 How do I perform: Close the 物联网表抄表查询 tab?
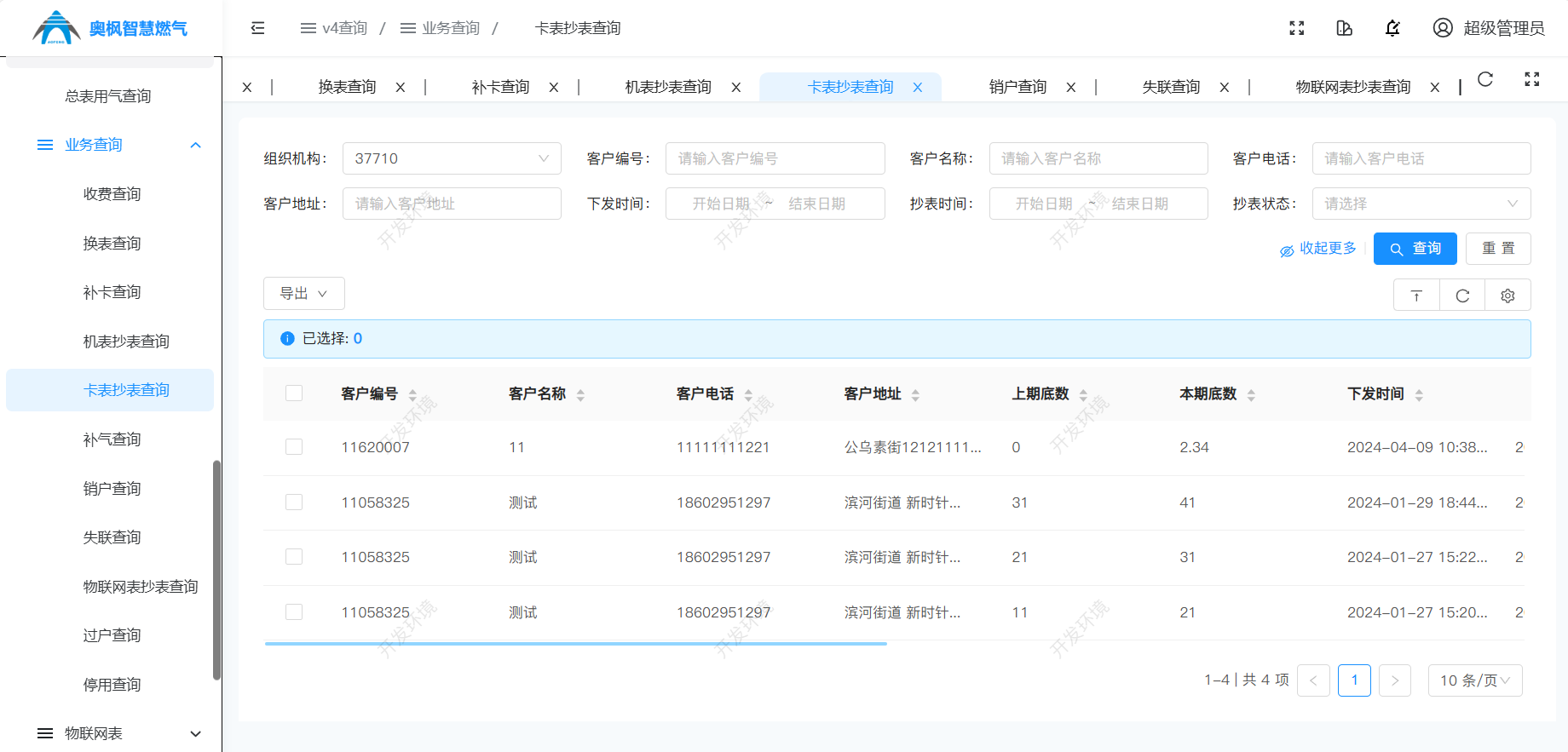[1435, 87]
